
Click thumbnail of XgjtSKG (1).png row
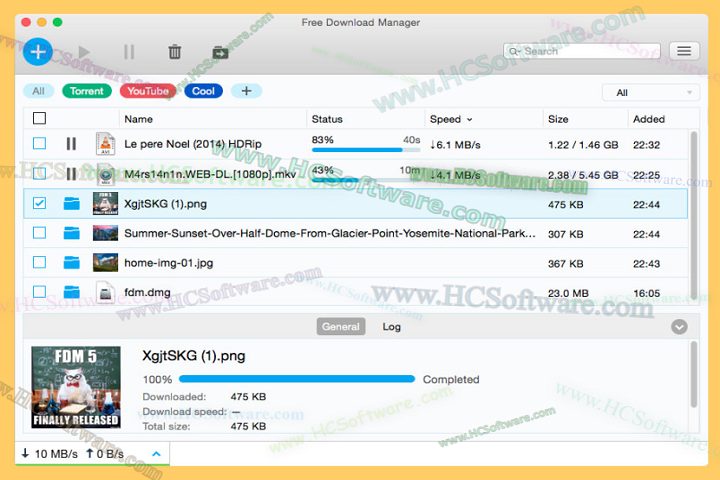[x=105, y=203]
